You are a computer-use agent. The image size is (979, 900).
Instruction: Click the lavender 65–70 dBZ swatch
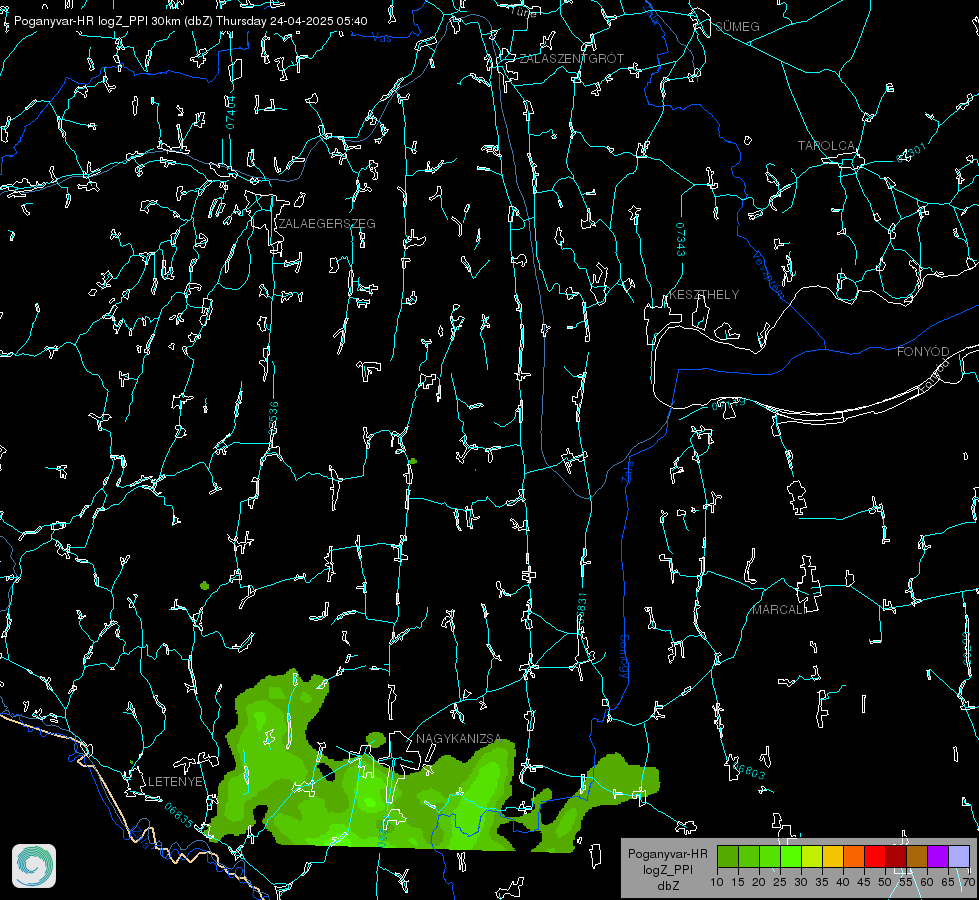coord(959,856)
